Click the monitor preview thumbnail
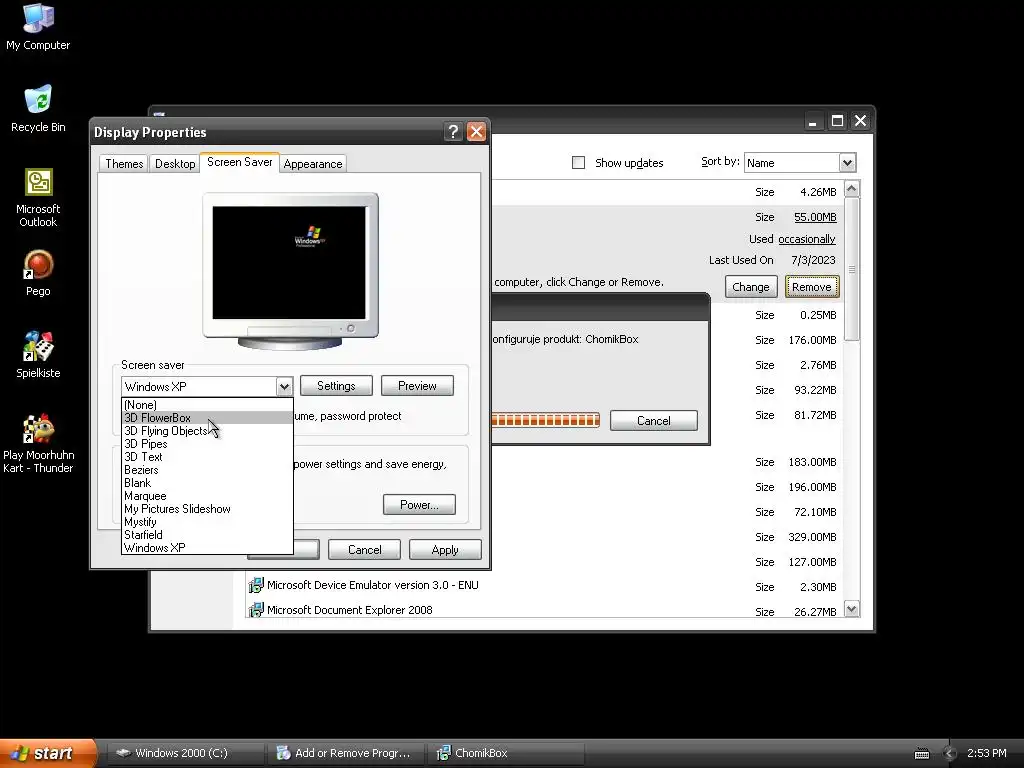1024x768 pixels. [x=291, y=270]
